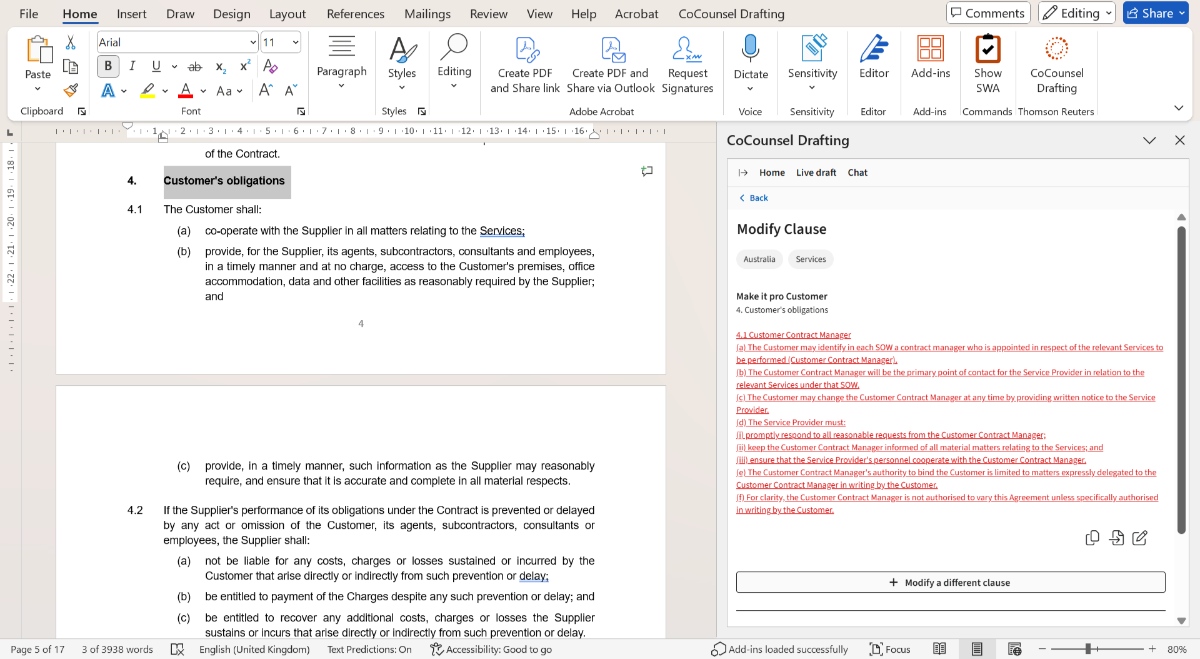Toggle bold formatting
Viewport: 1200px width, 659px height.
(x=108, y=66)
